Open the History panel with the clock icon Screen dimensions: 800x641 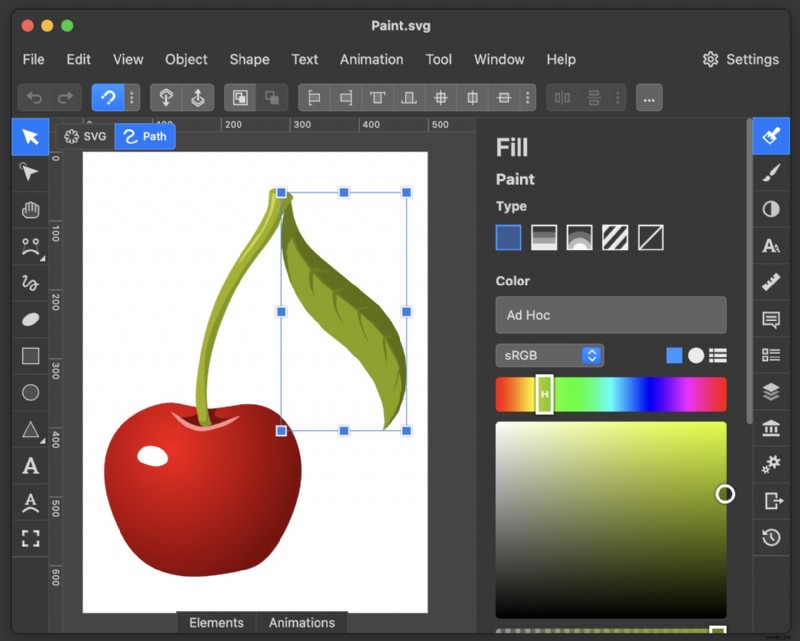770,537
